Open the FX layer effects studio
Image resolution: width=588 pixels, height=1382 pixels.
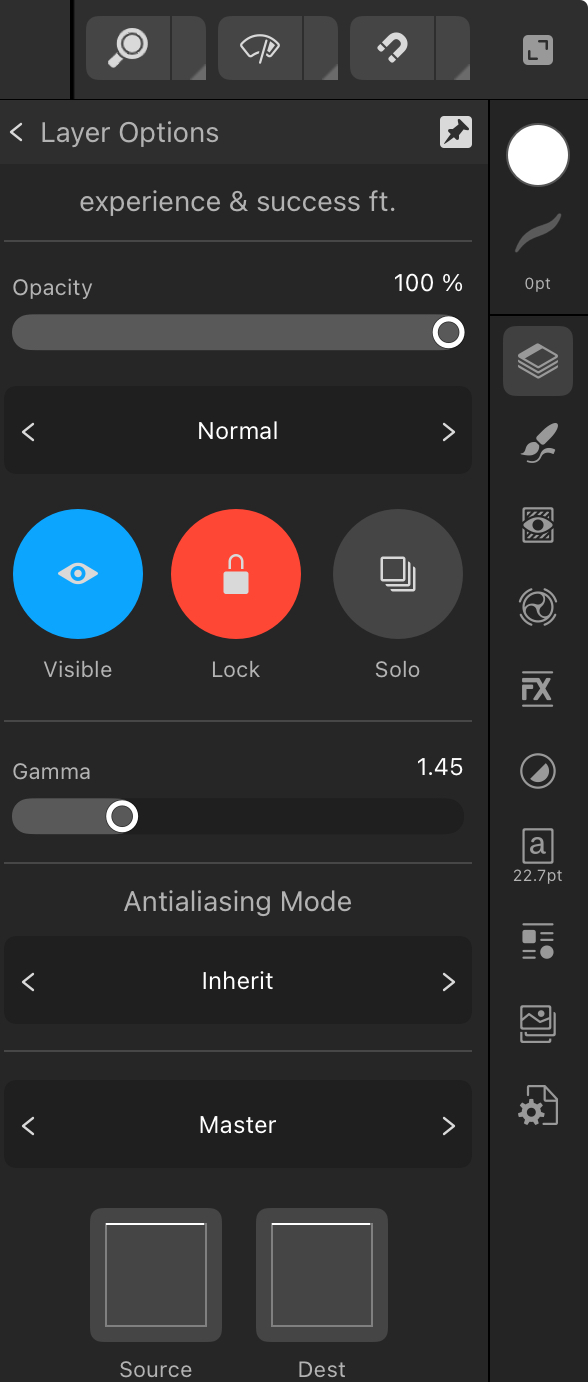538,689
